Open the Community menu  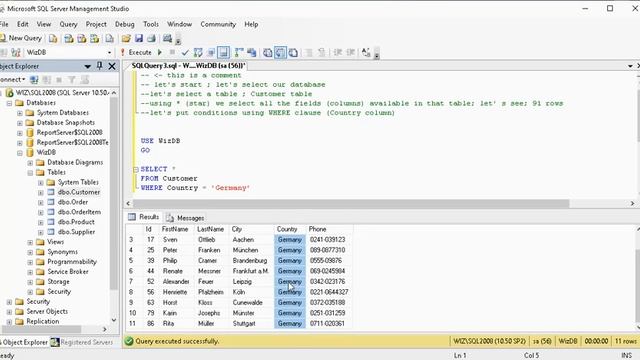coord(218,24)
